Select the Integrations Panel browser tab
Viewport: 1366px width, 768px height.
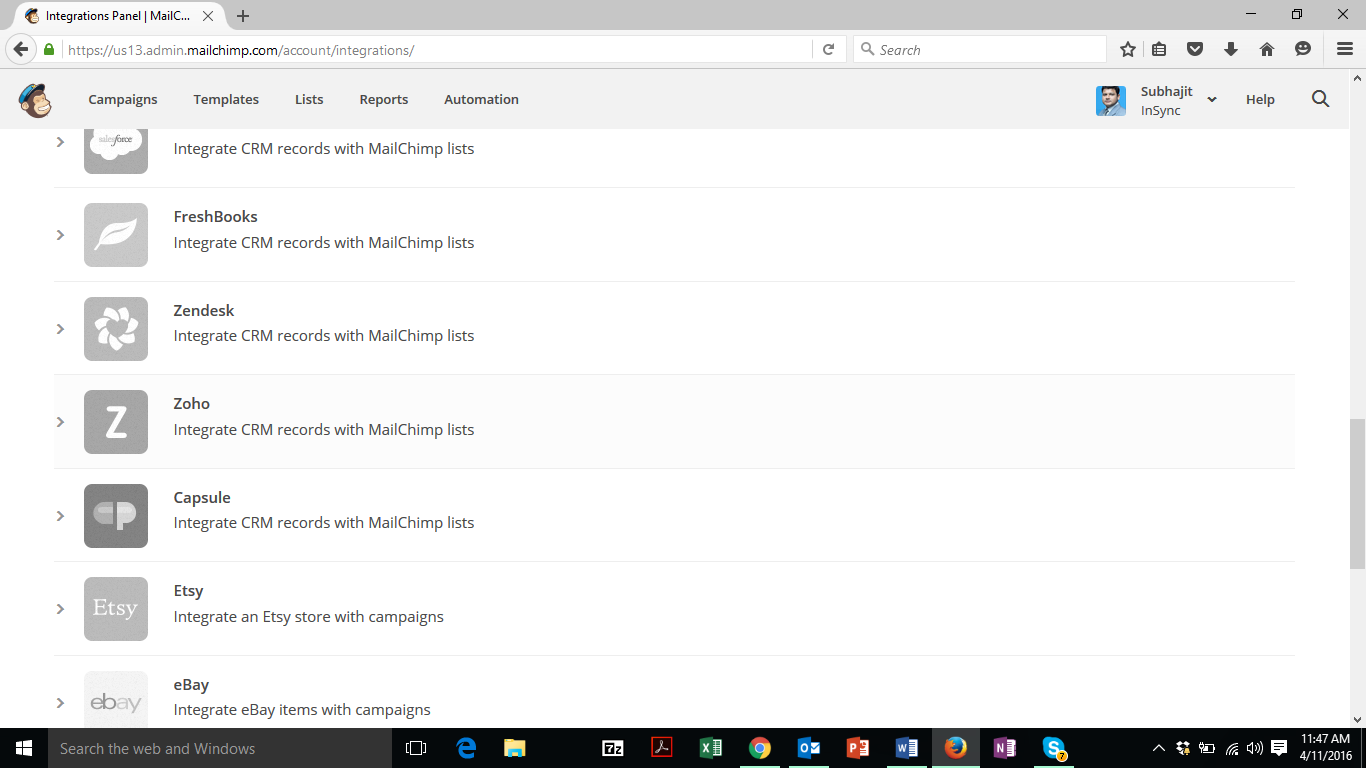[118, 16]
